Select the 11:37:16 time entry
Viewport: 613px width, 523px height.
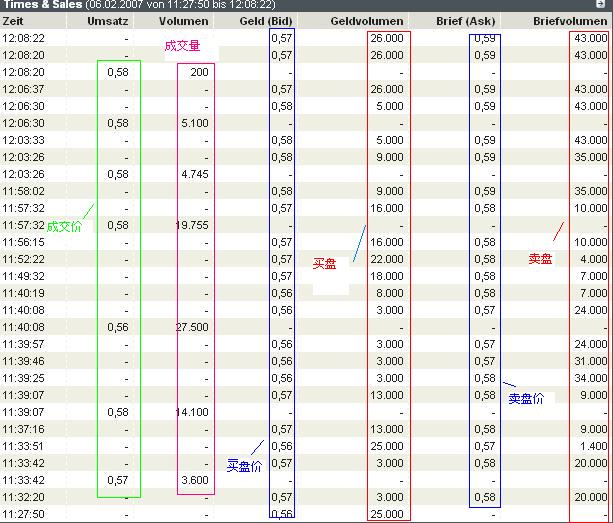23,429
